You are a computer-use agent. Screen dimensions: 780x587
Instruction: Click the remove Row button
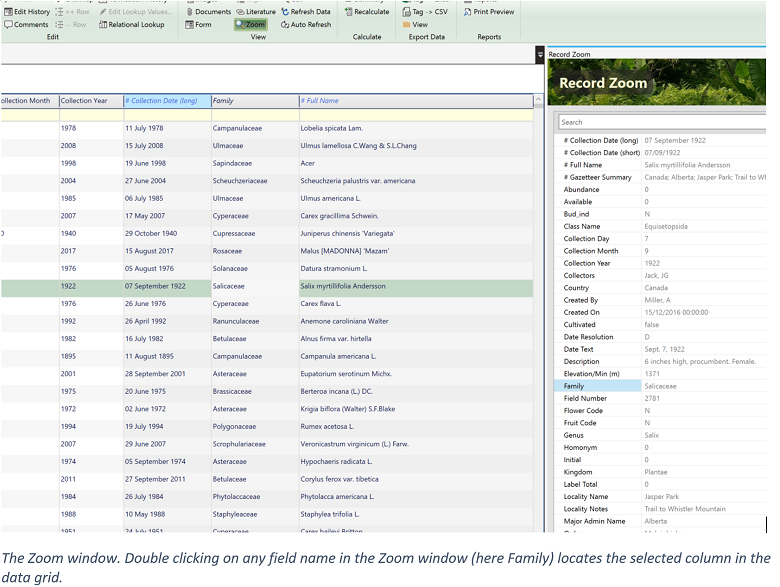pos(71,24)
